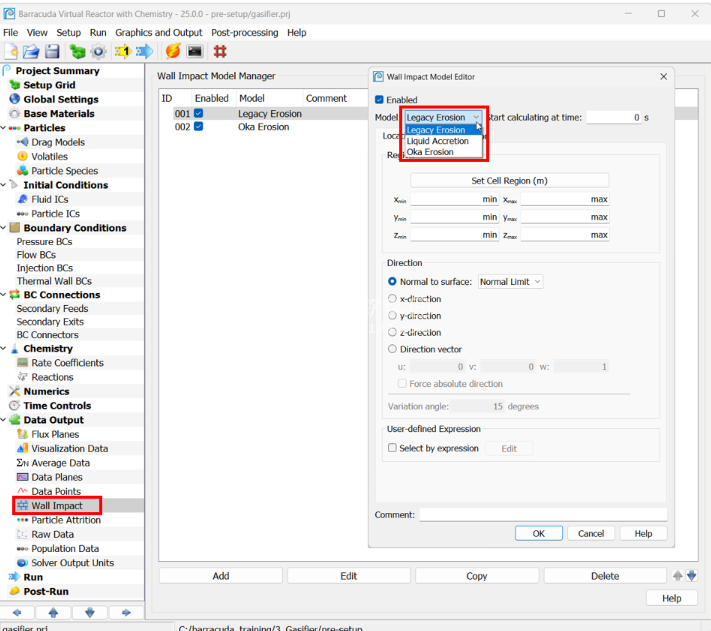Select x-direction radio button
The height and width of the screenshot is (631, 711).
(392, 299)
